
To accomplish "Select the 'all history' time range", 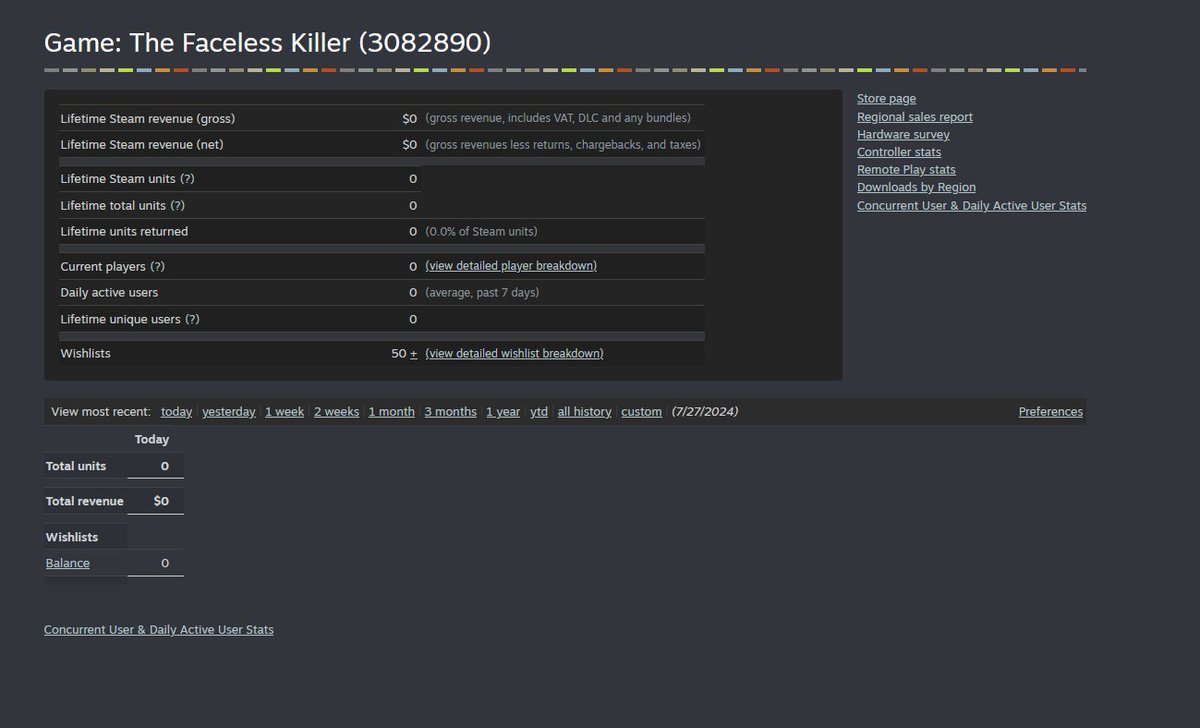I will 584,412.
